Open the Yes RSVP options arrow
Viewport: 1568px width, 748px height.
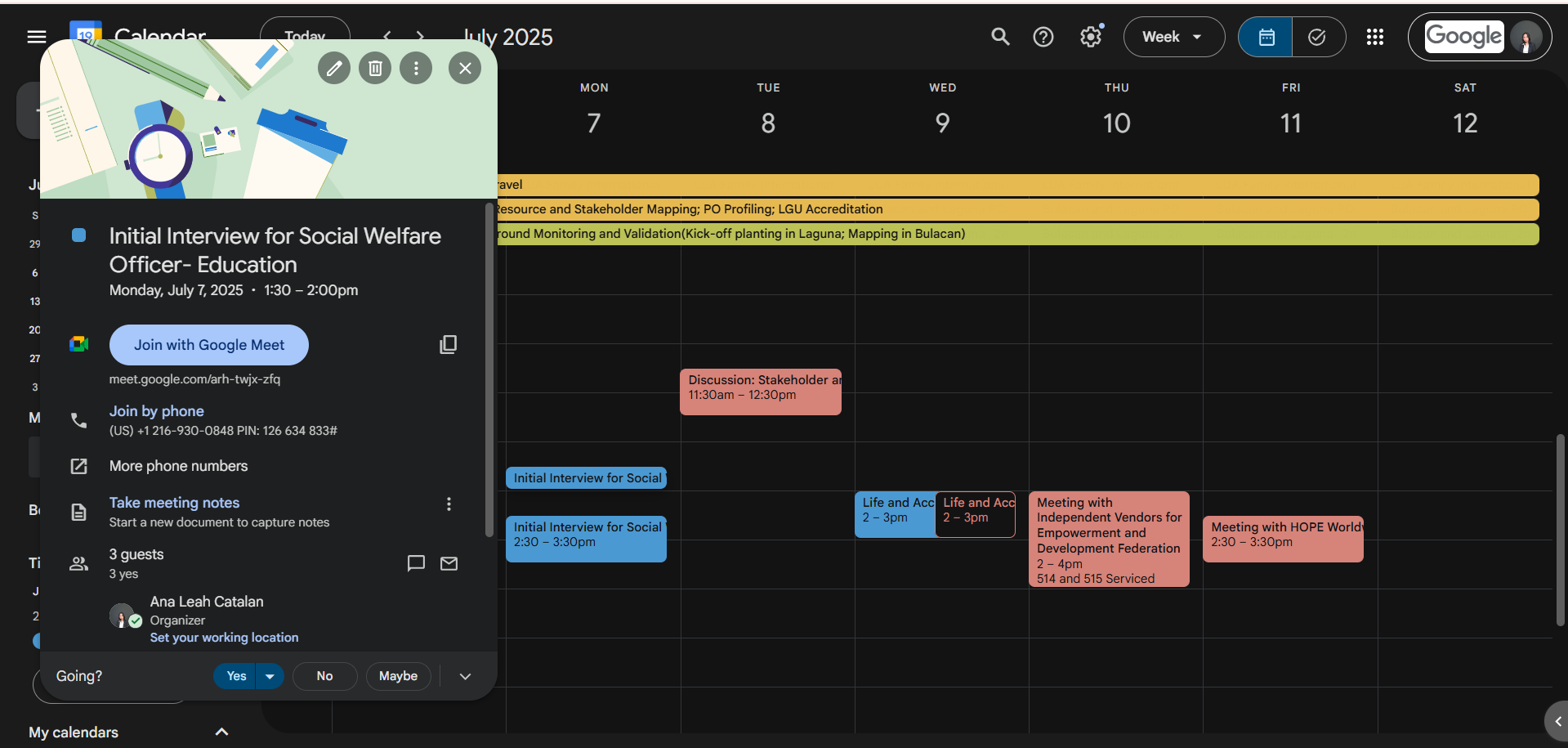(x=270, y=676)
